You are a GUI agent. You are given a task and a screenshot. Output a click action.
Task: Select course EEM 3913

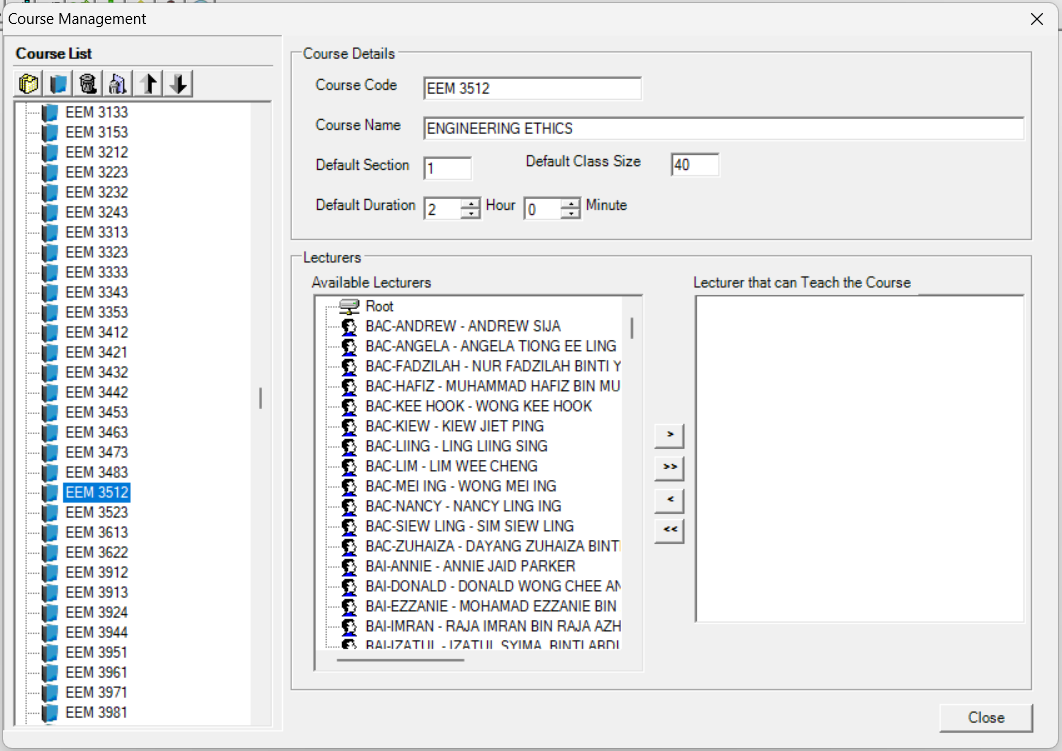(x=97, y=593)
